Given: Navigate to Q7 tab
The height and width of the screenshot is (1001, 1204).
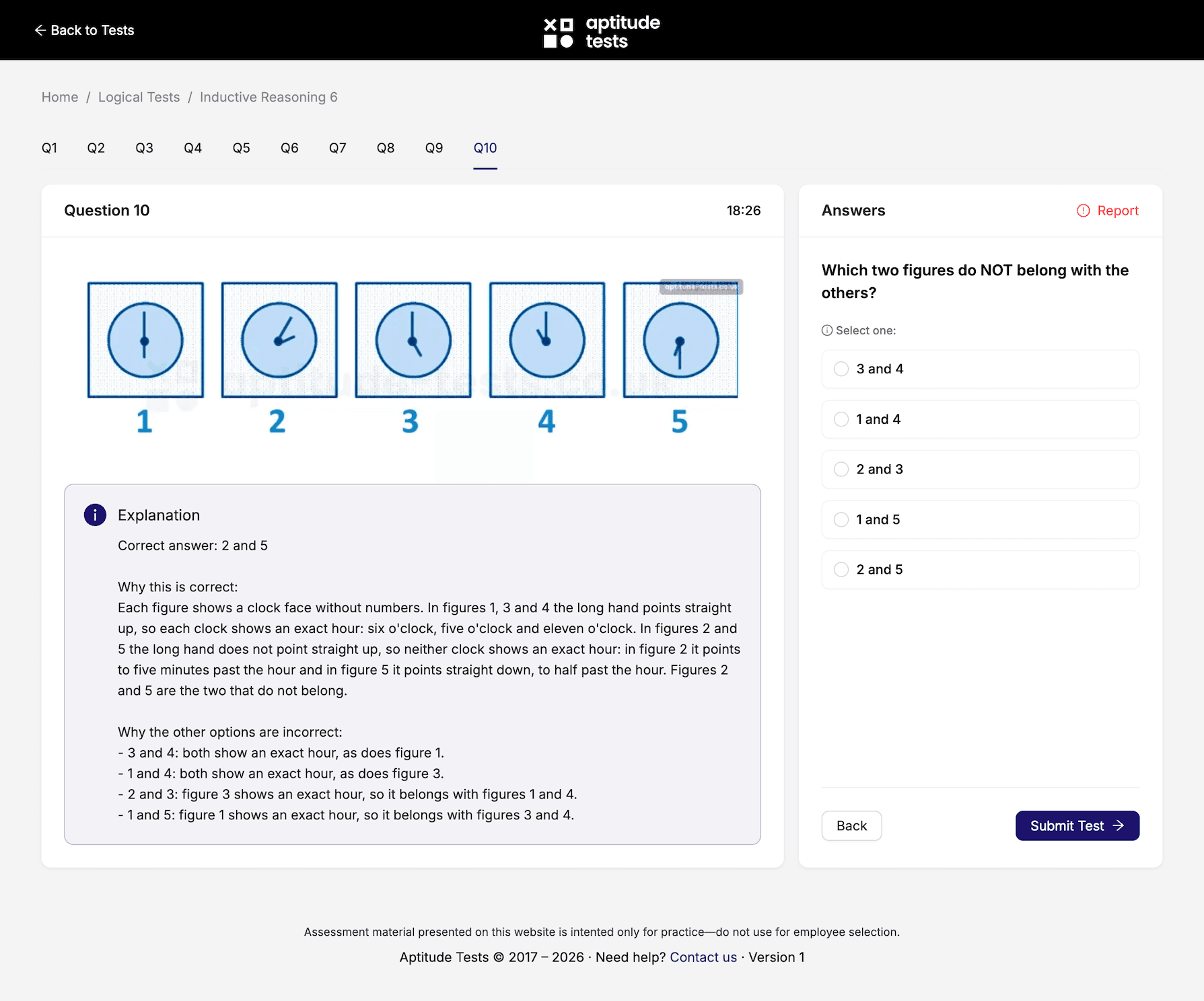Looking at the screenshot, I should [337, 148].
